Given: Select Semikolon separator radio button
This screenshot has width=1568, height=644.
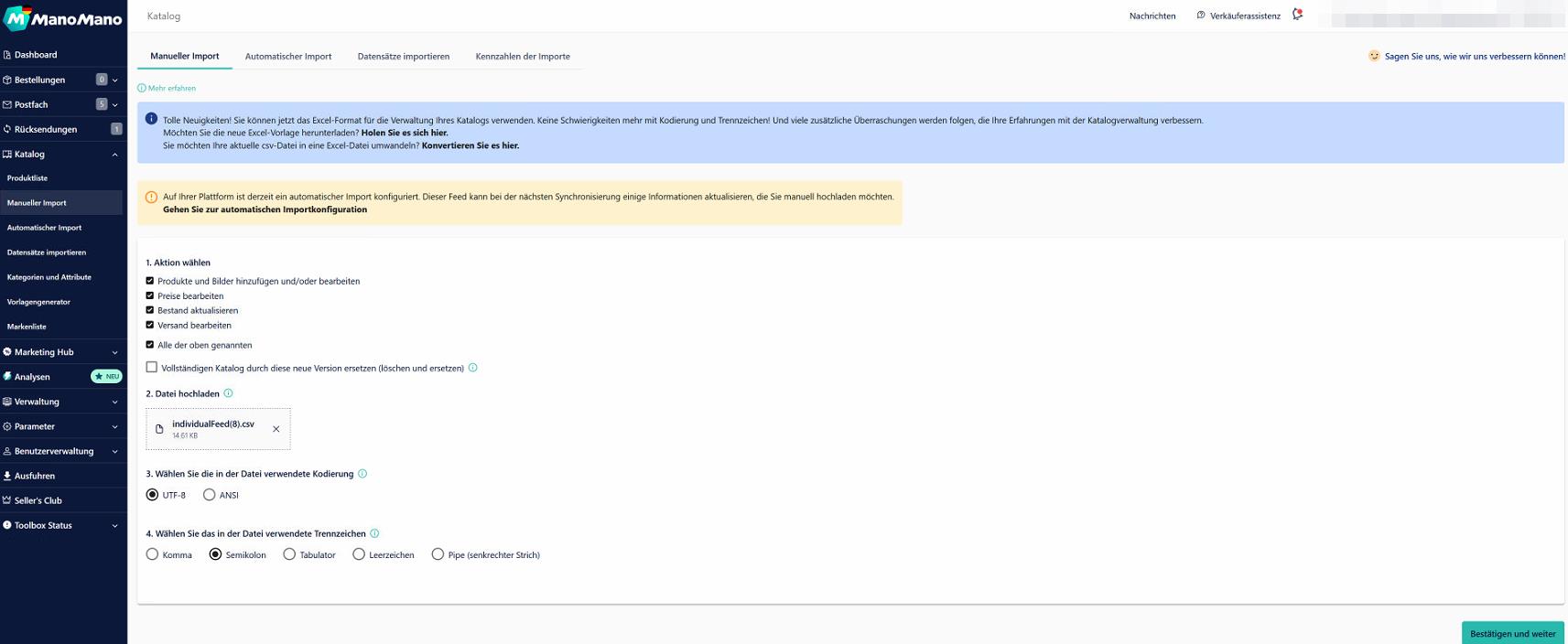Looking at the screenshot, I should tap(216, 554).
